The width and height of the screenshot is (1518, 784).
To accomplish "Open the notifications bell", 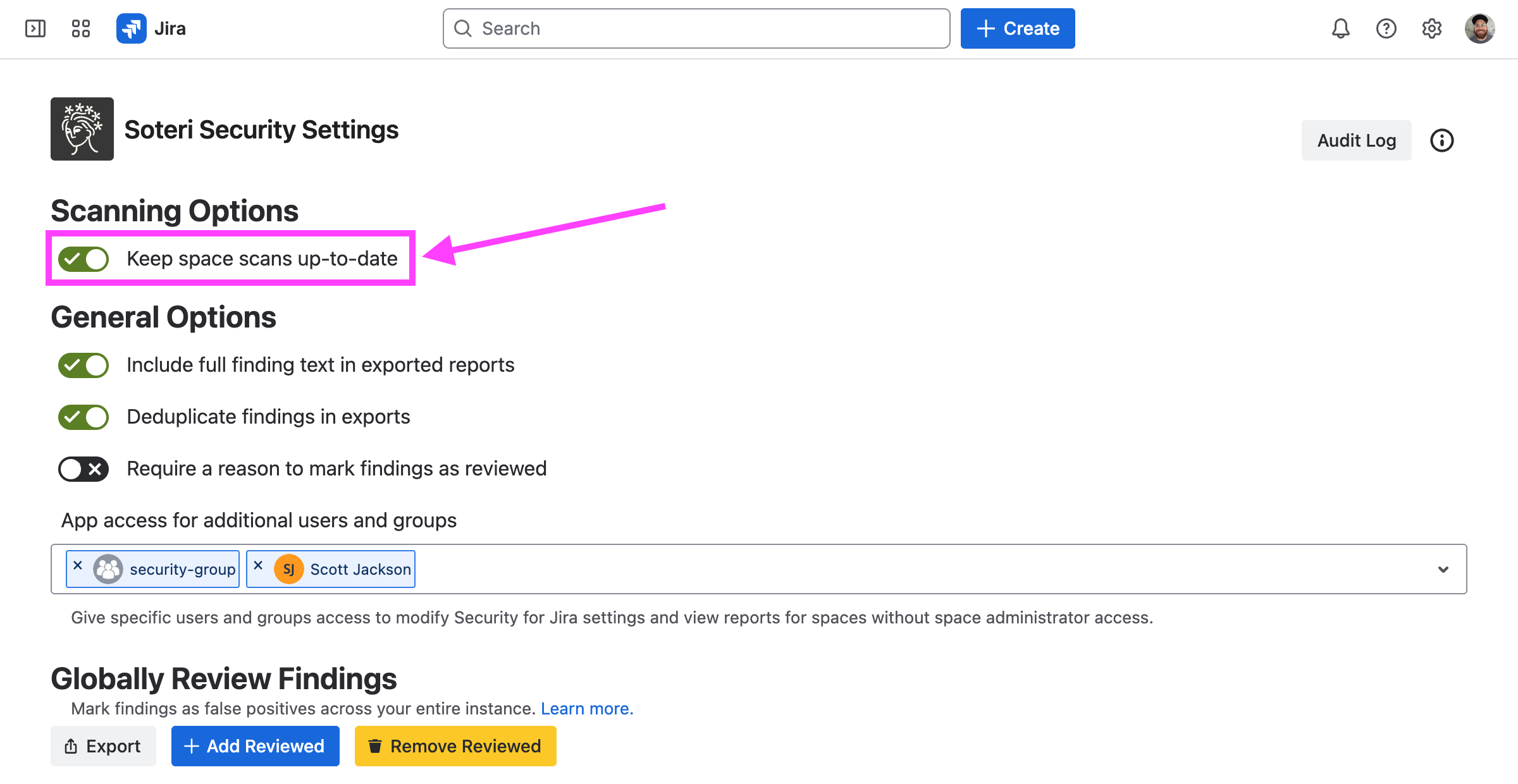I will pos(1340,28).
